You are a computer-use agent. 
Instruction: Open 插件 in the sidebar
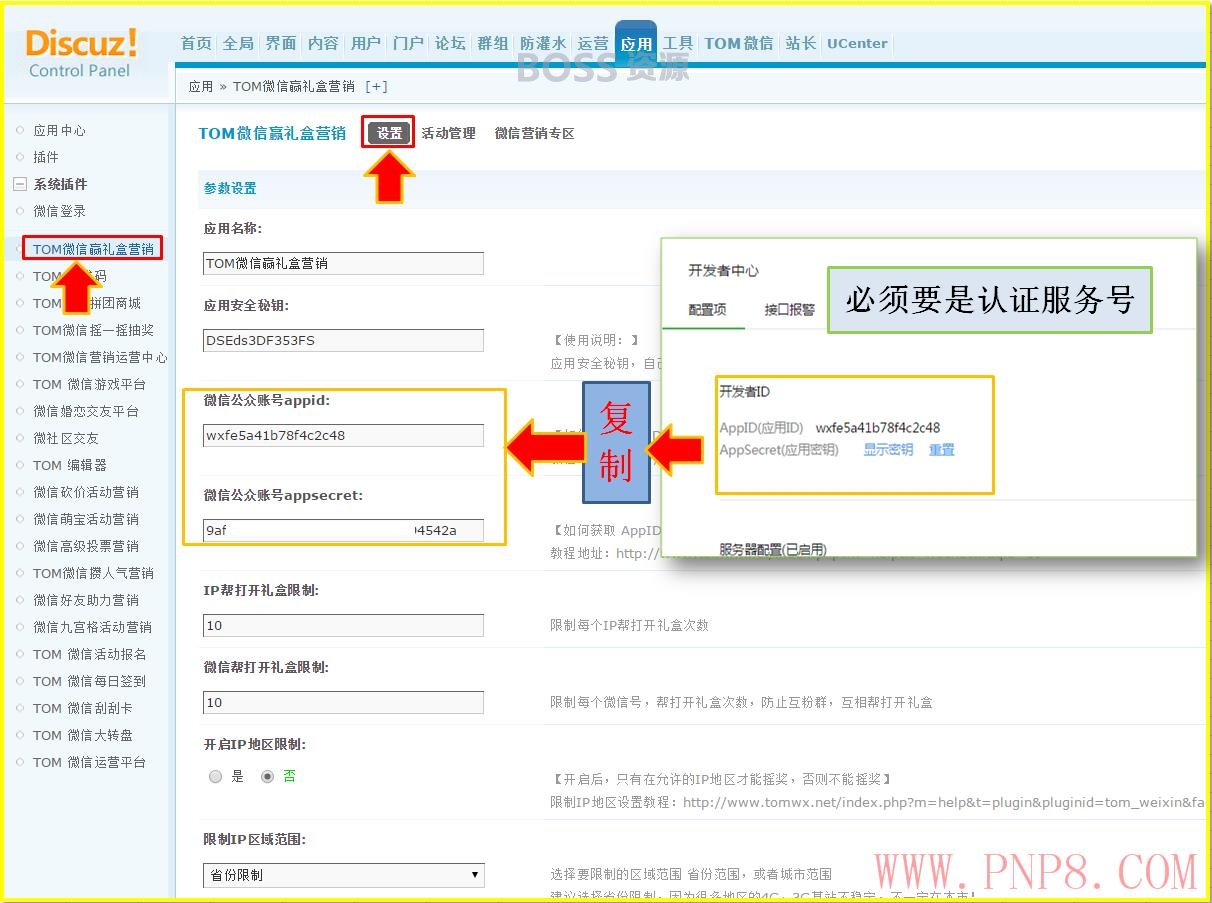click(x=45, y=157)
